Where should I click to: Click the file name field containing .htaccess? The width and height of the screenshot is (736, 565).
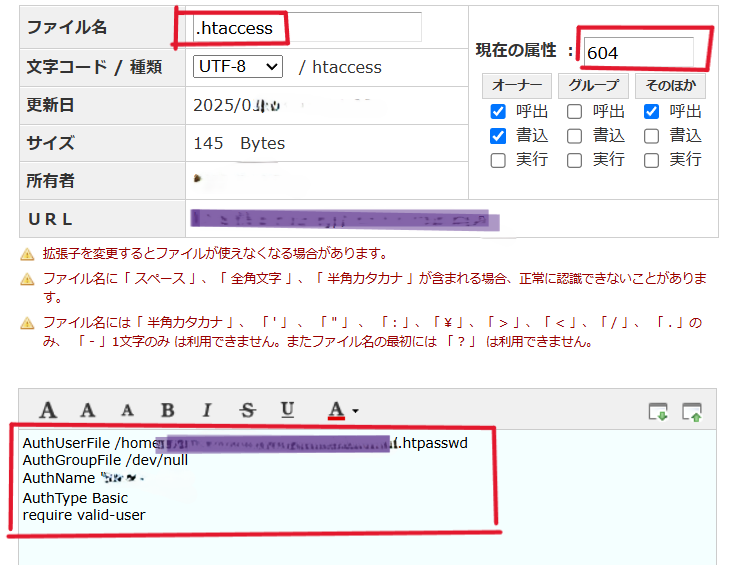pyautogui.click(x=307, y=28)
